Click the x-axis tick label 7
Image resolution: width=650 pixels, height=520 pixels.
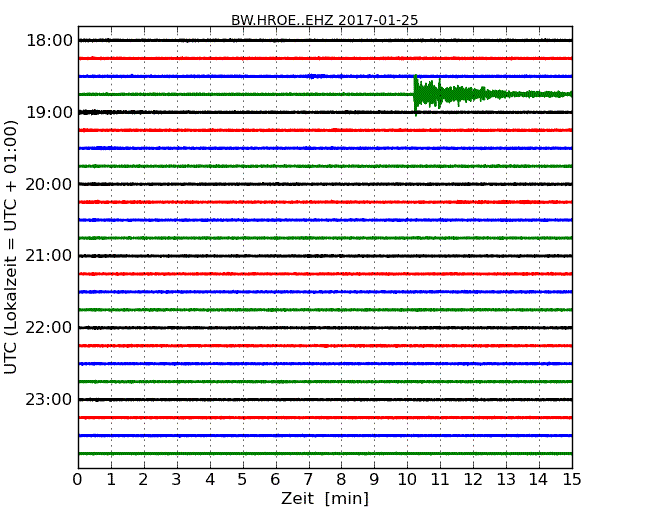click(x=308, y=479)
